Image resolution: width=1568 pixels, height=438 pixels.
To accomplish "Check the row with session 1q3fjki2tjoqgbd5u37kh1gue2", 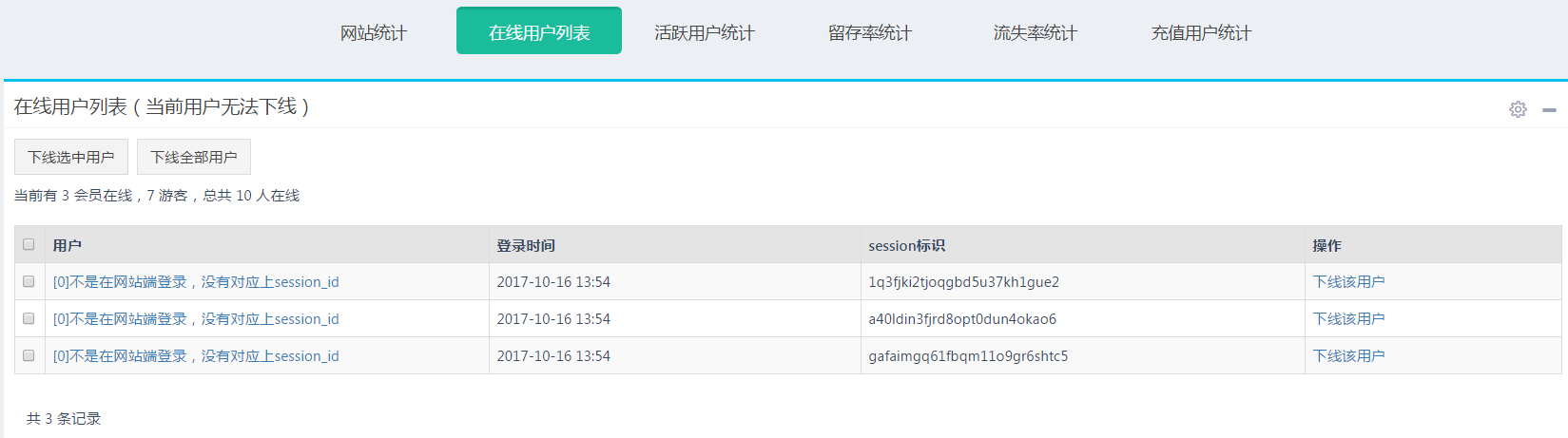I will click(29, 281).
